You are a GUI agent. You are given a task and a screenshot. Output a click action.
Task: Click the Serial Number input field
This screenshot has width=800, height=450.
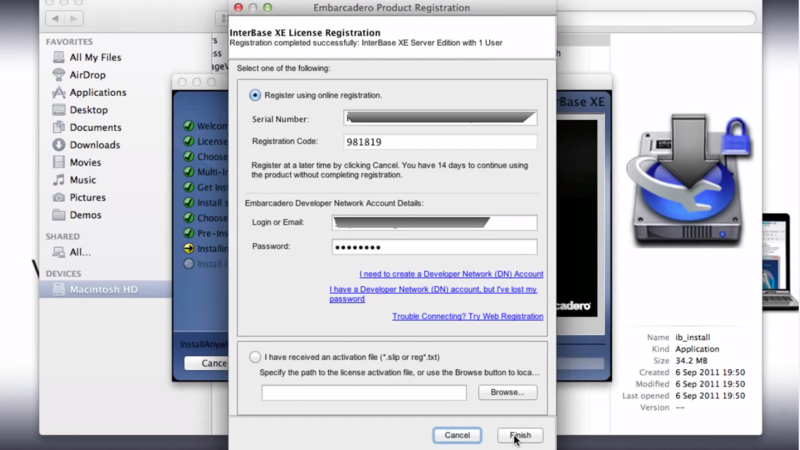click(440, 118)
